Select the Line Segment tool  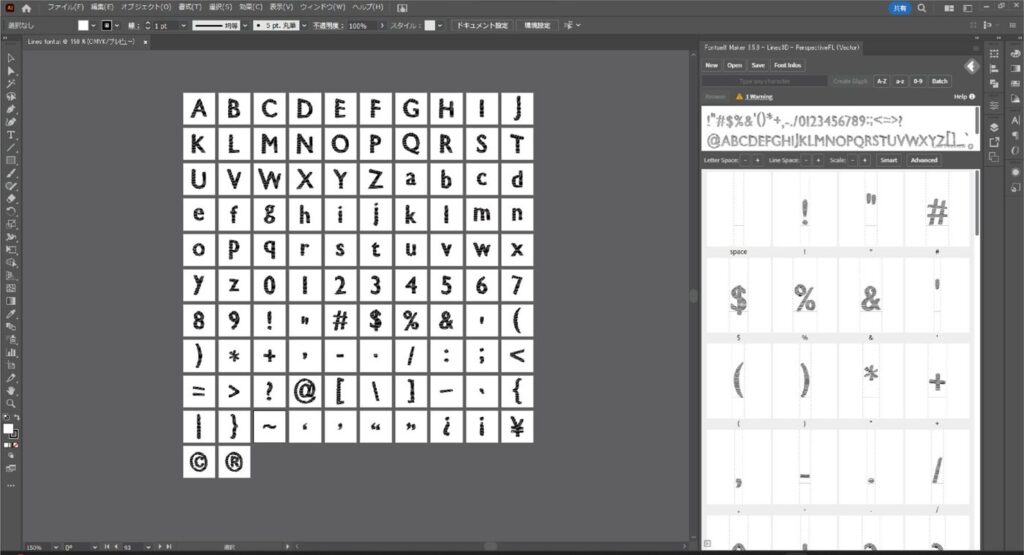click(11, 148)
